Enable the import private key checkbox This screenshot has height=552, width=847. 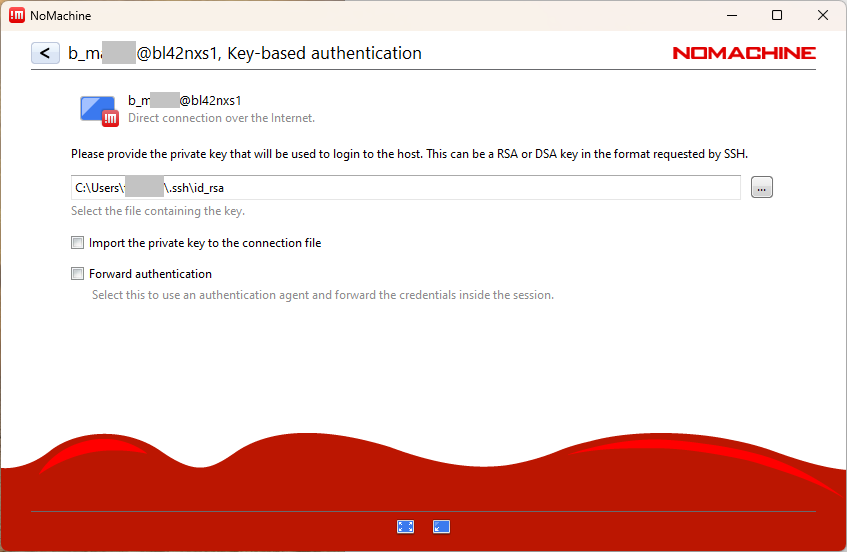point(78,243)
